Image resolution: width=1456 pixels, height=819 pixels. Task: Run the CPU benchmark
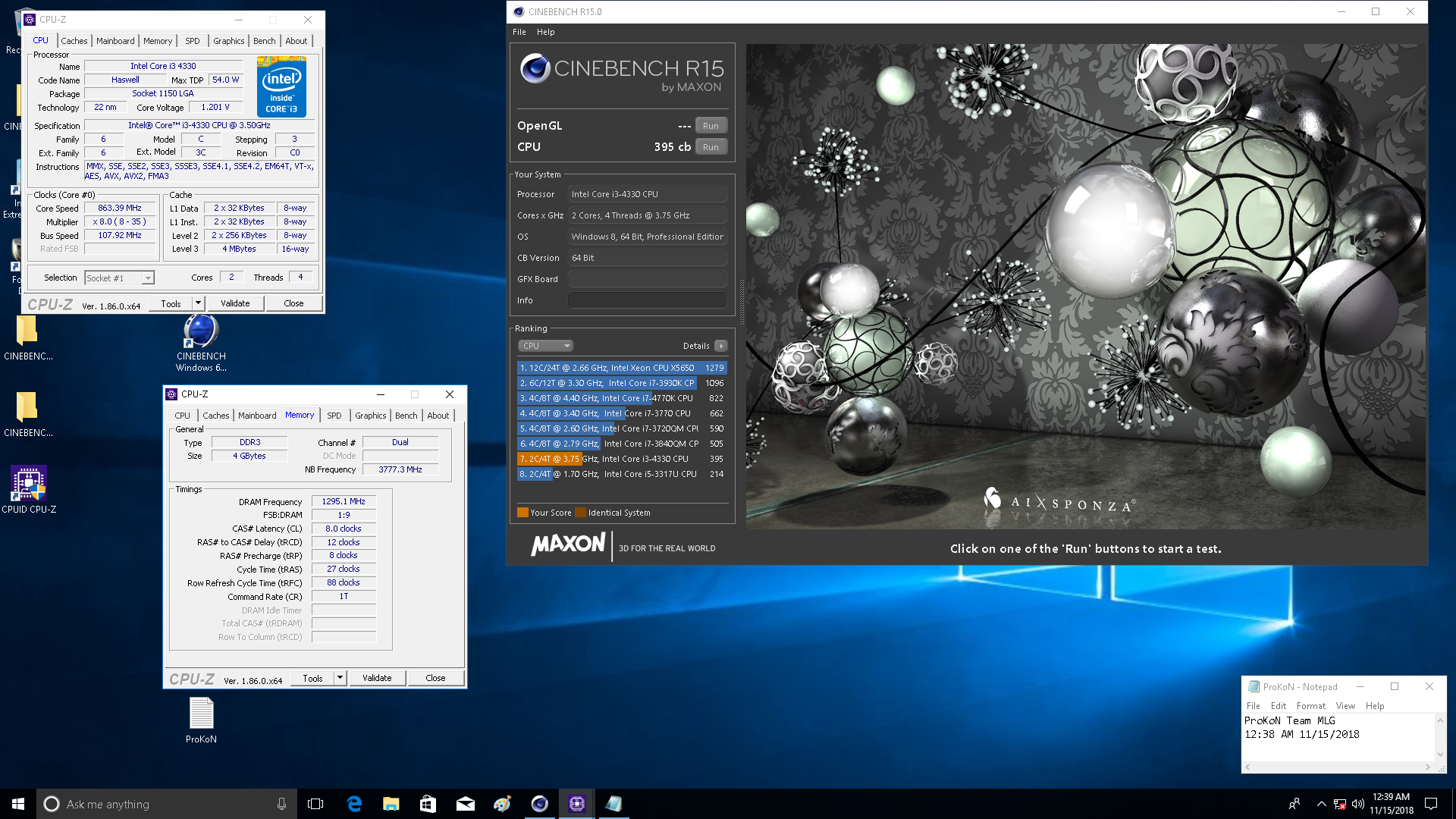(x=711, y=147)
